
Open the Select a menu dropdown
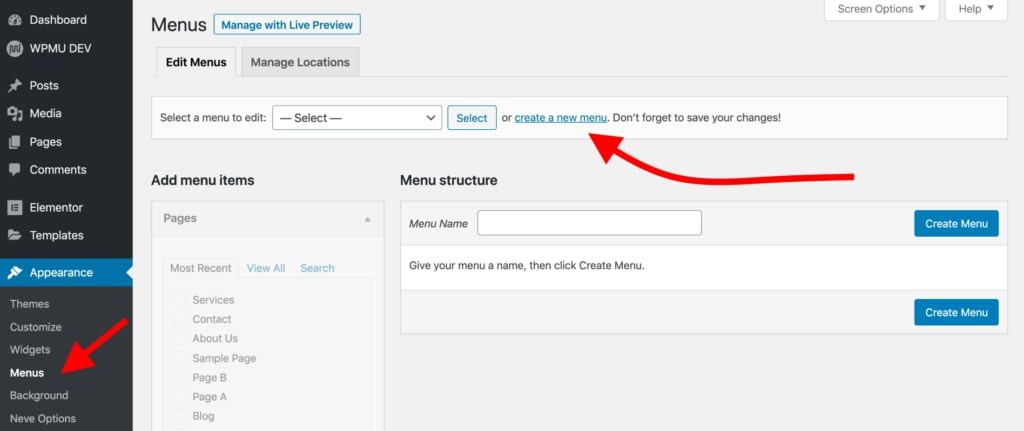pos(357,118)
